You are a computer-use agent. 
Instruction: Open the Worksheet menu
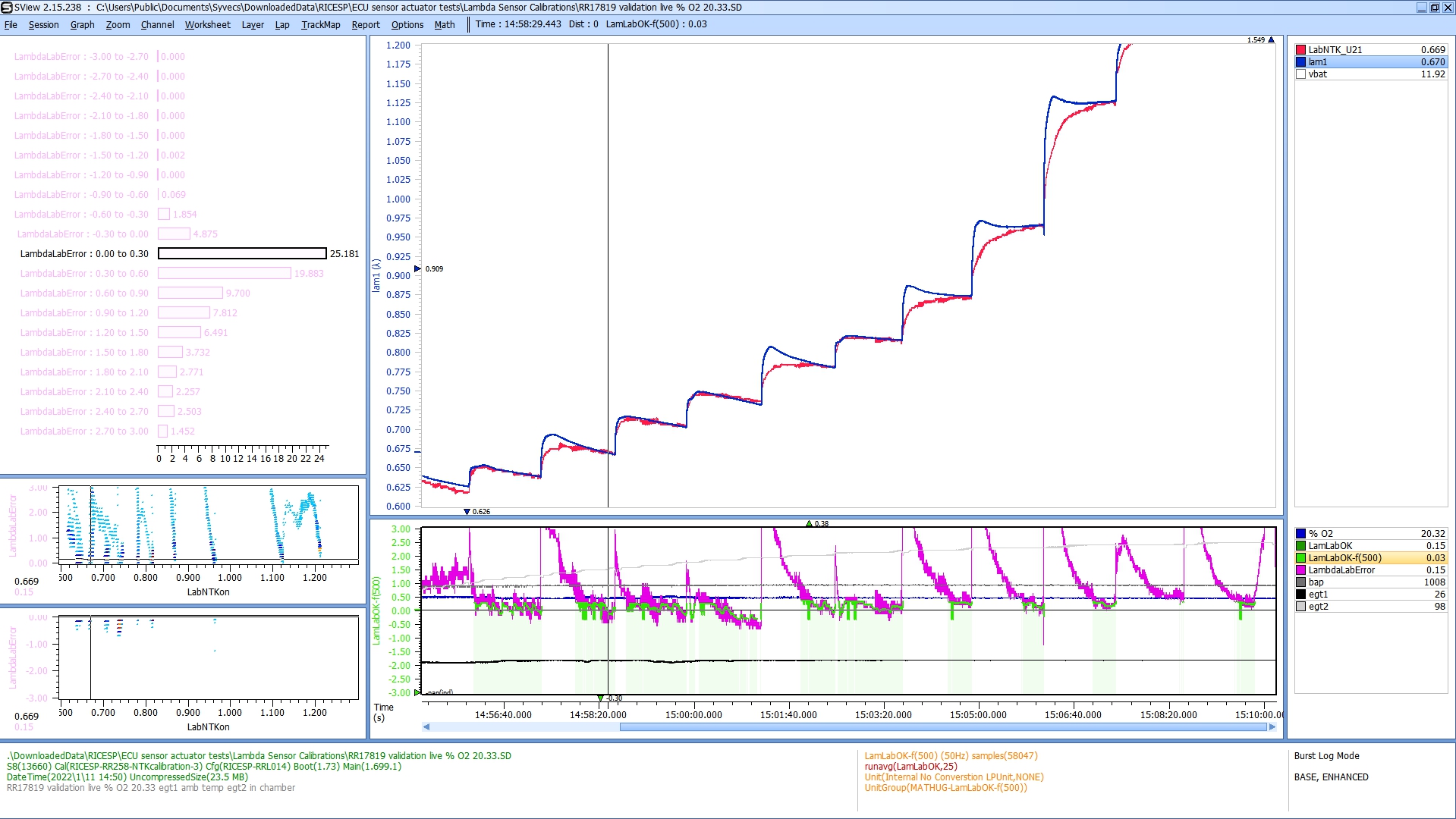(x=207, y=24)
